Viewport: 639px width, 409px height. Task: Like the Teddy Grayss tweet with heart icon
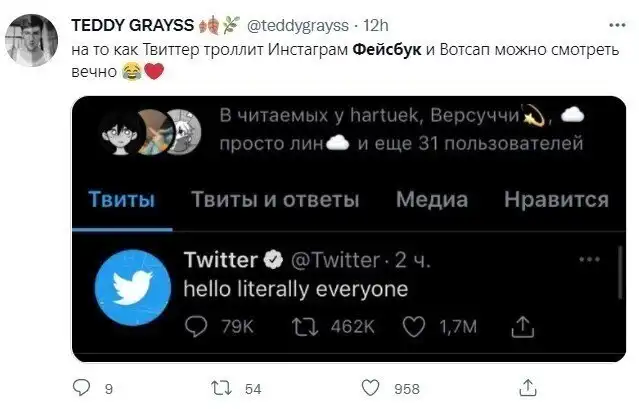point(370,388)
